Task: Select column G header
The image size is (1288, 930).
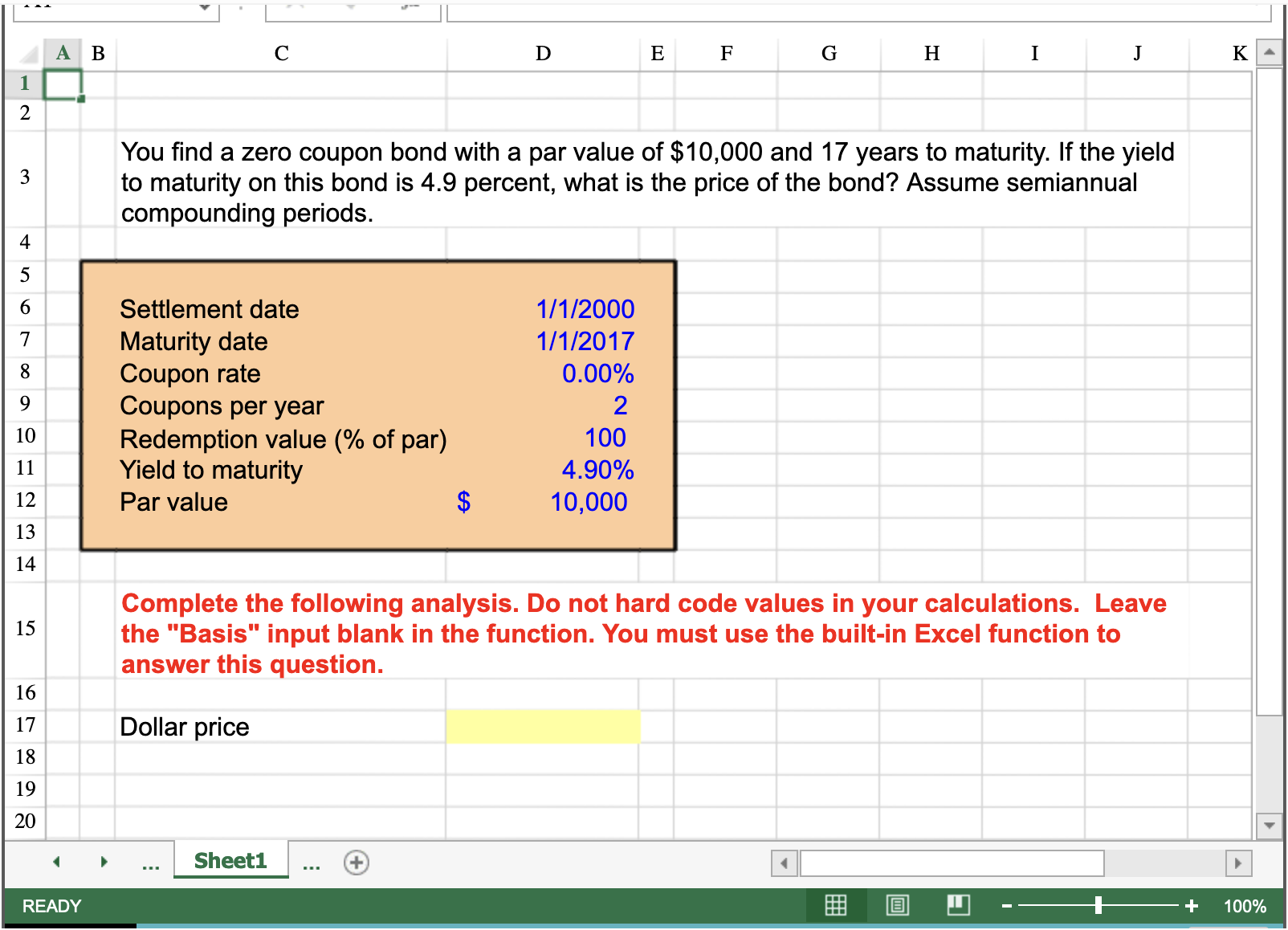Action: (829, 54)
